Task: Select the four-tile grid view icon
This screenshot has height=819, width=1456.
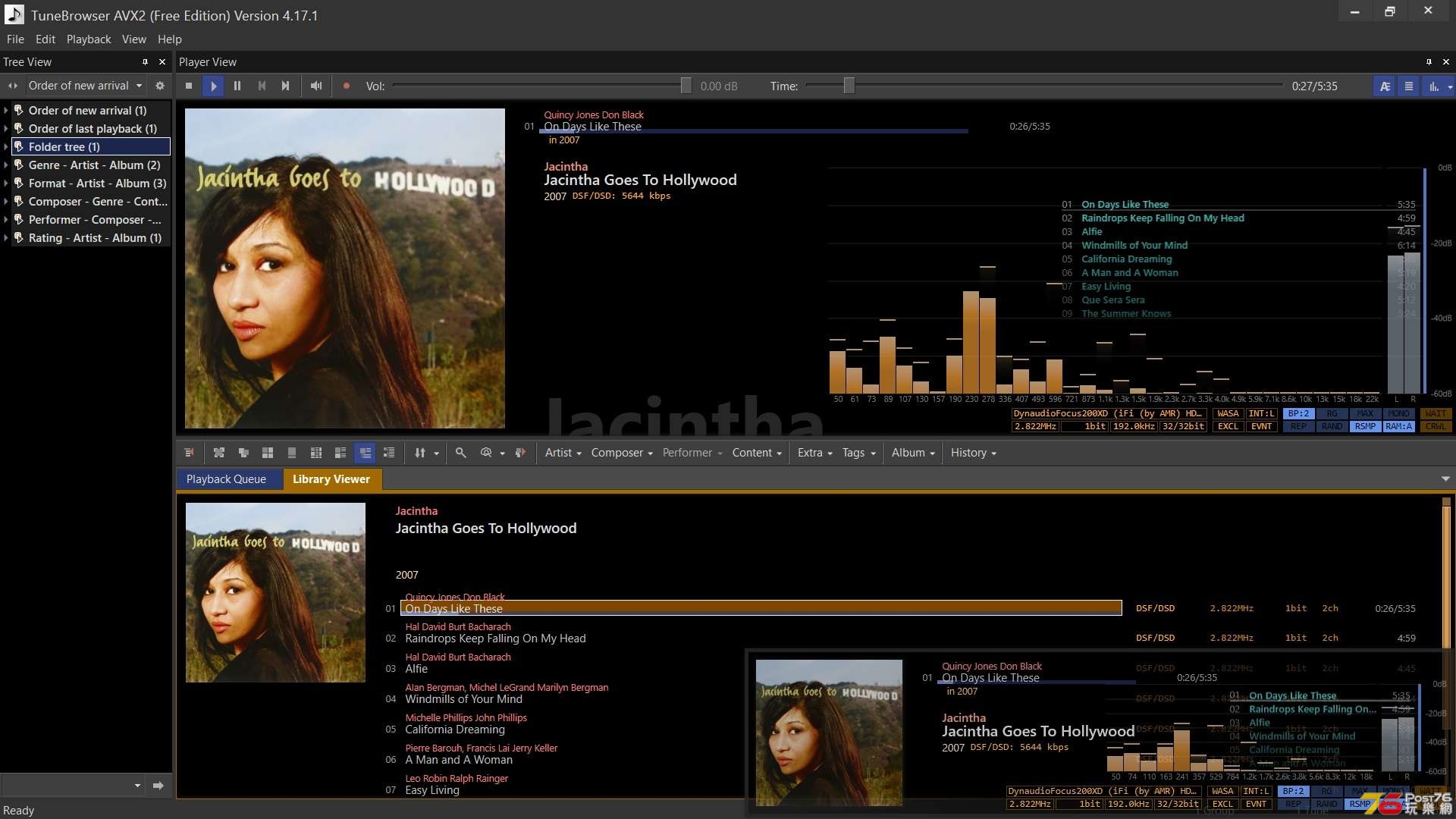Action: coord(268,453)
